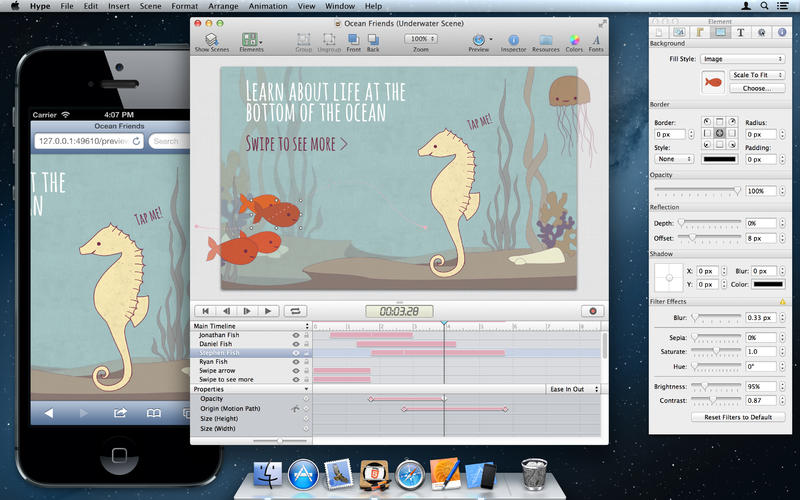Click the record button in timeline
This screenshot has width=800, height=500.
tap(592, 311)
